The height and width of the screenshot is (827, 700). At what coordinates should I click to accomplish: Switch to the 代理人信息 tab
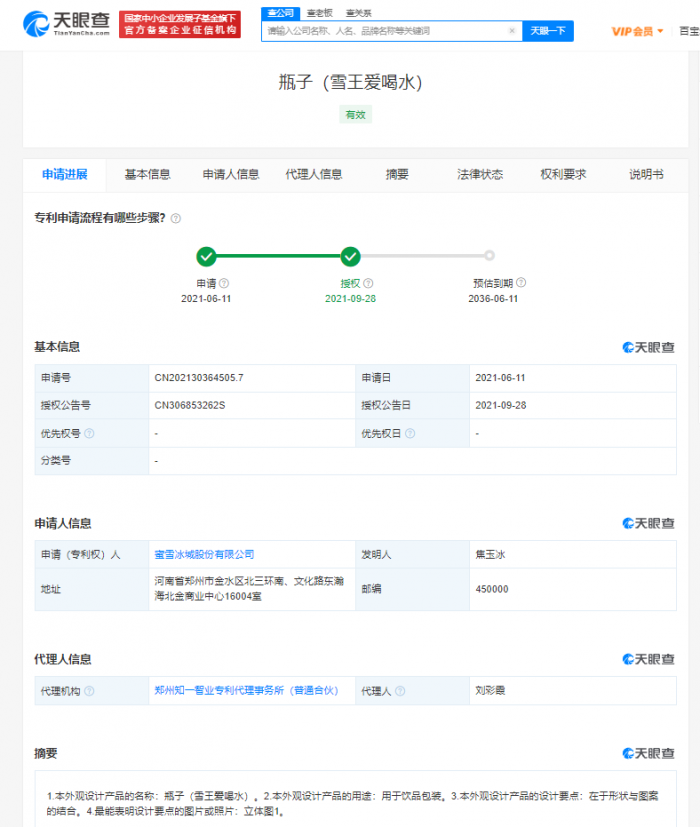314,175
